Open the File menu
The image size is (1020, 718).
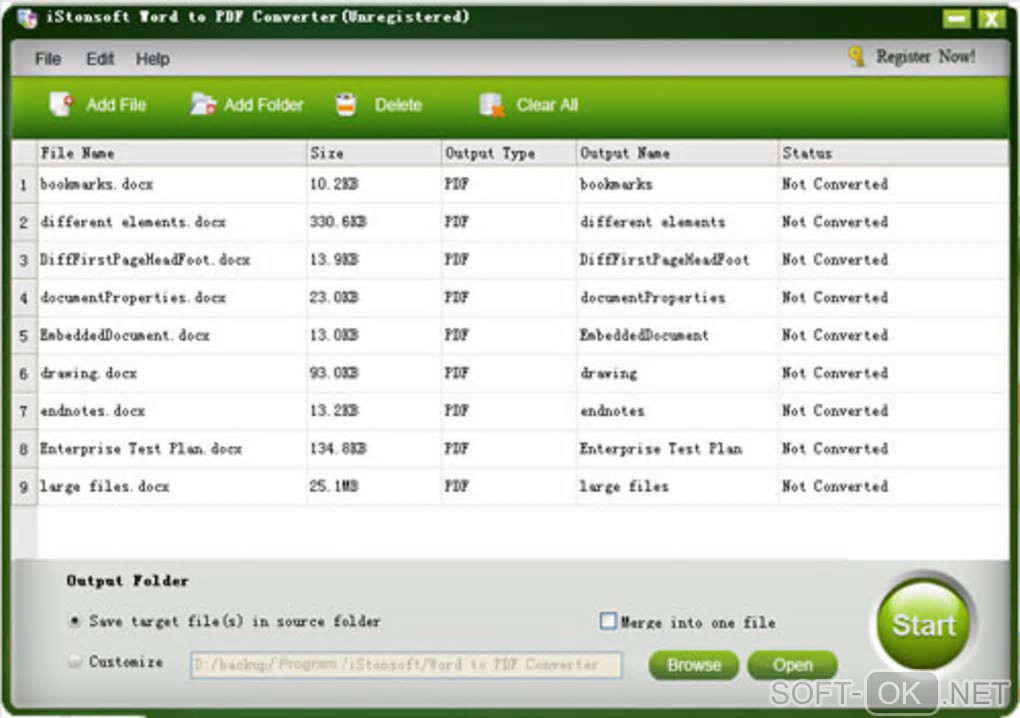pos(48,59)
